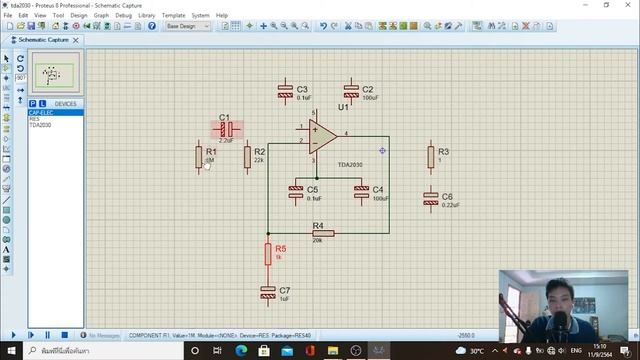
Task: Select resistor R1 on schematic
Action: click(x=199, y=157)
